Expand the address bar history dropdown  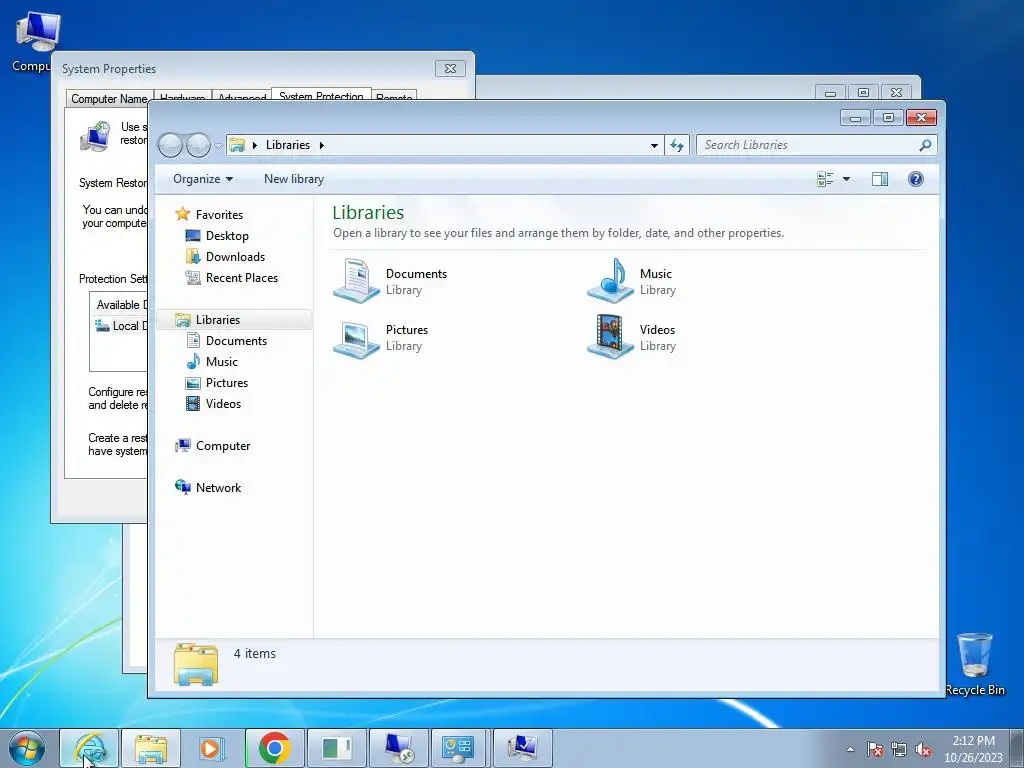(x=654, y=145)
